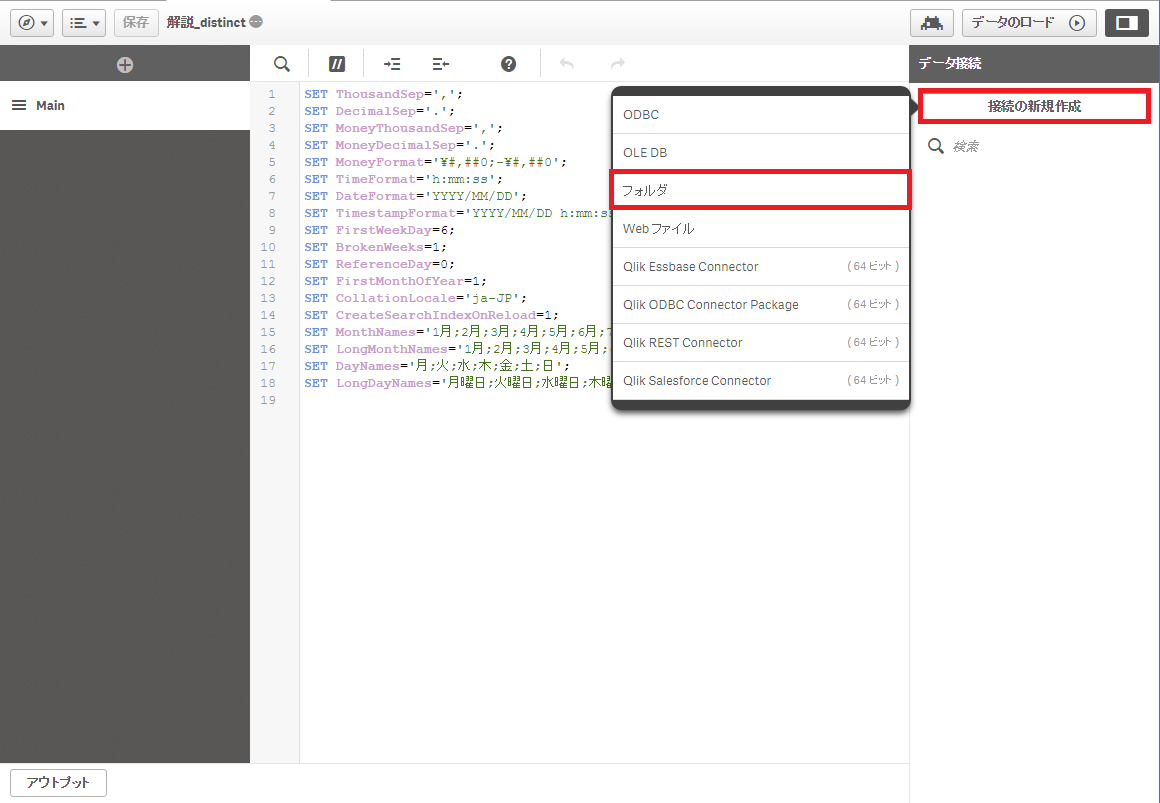Open the list view options dropdown
This screenshot has height=803, width=1160.
tap(84, 23)
